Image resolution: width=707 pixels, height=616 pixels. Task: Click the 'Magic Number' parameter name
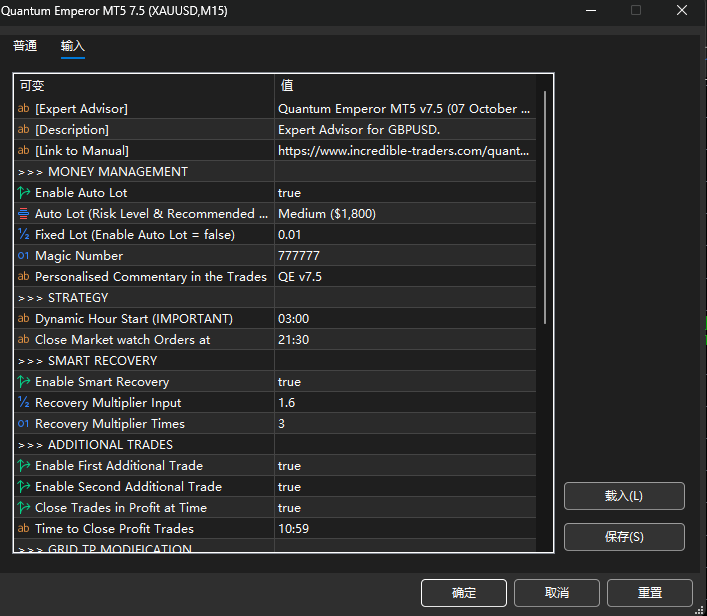[x=79, y=256]
